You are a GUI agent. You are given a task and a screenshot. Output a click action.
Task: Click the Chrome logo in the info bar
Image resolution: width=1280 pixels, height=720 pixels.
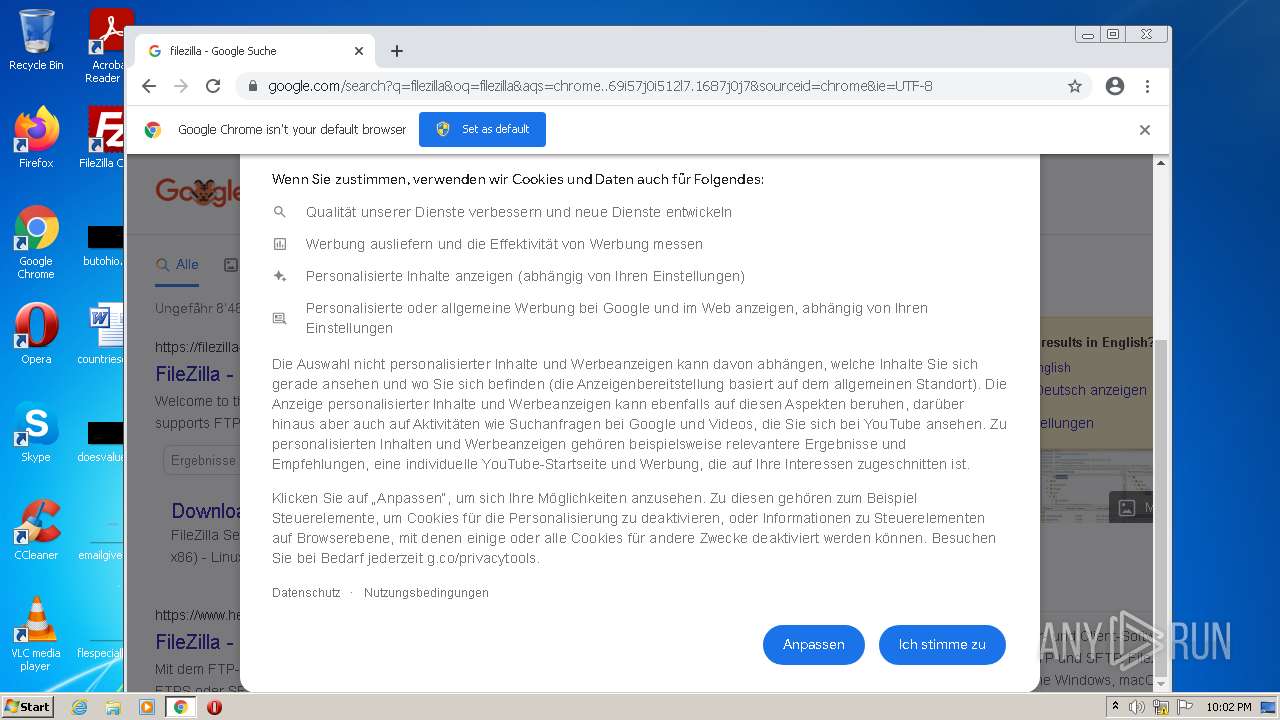(x=153, y=130)
